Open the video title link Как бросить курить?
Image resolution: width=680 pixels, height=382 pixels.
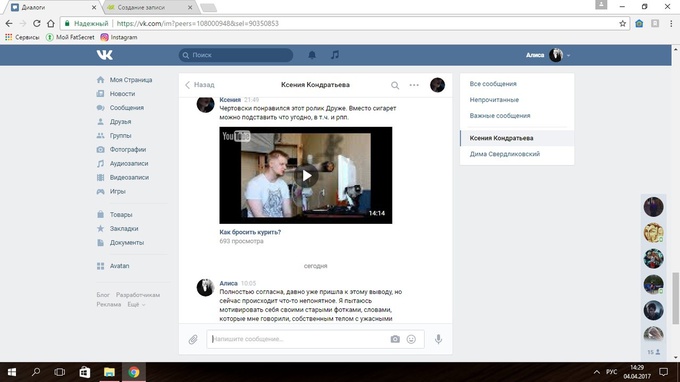click(x=250, y=232)
